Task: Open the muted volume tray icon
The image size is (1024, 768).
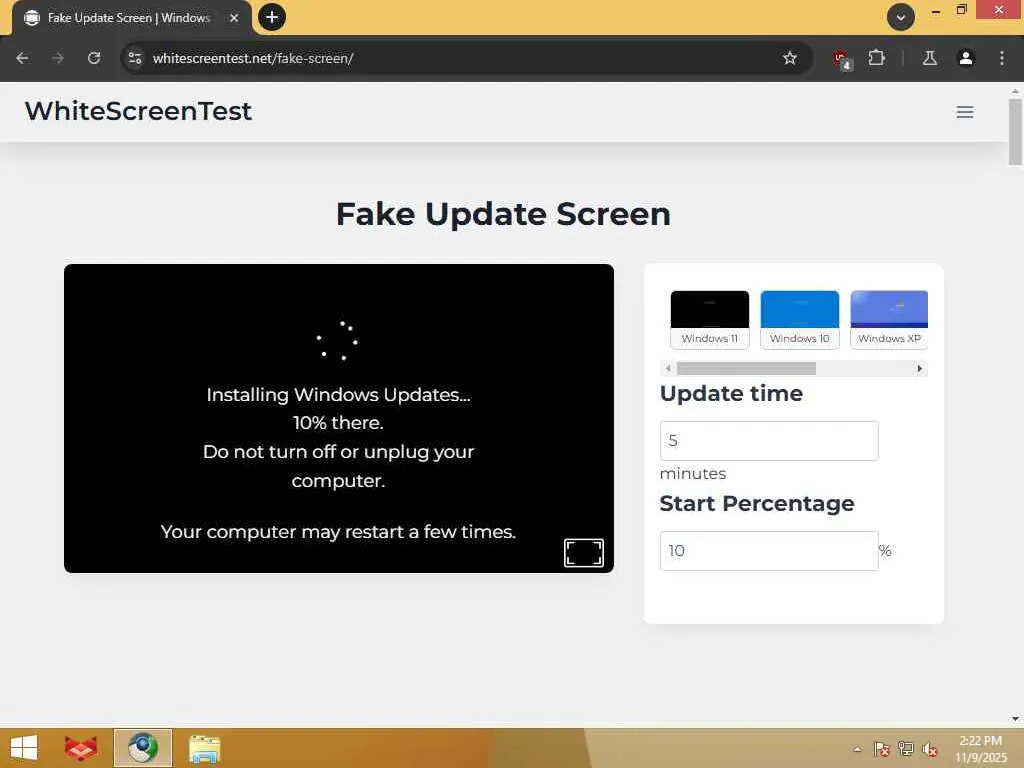Action: pyautogui.click(x=929, y=749)
